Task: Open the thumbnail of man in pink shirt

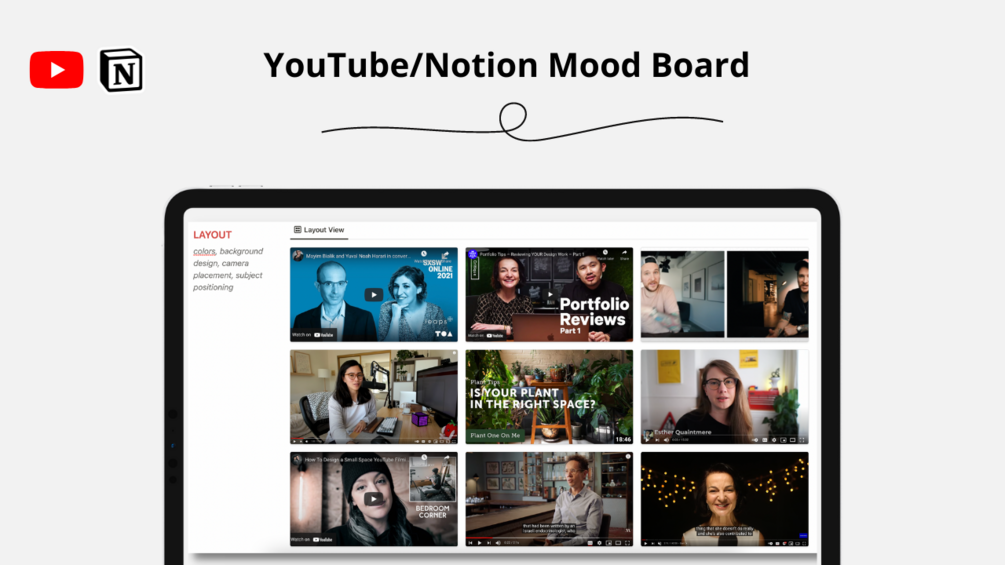Action: tap(683, 294)
